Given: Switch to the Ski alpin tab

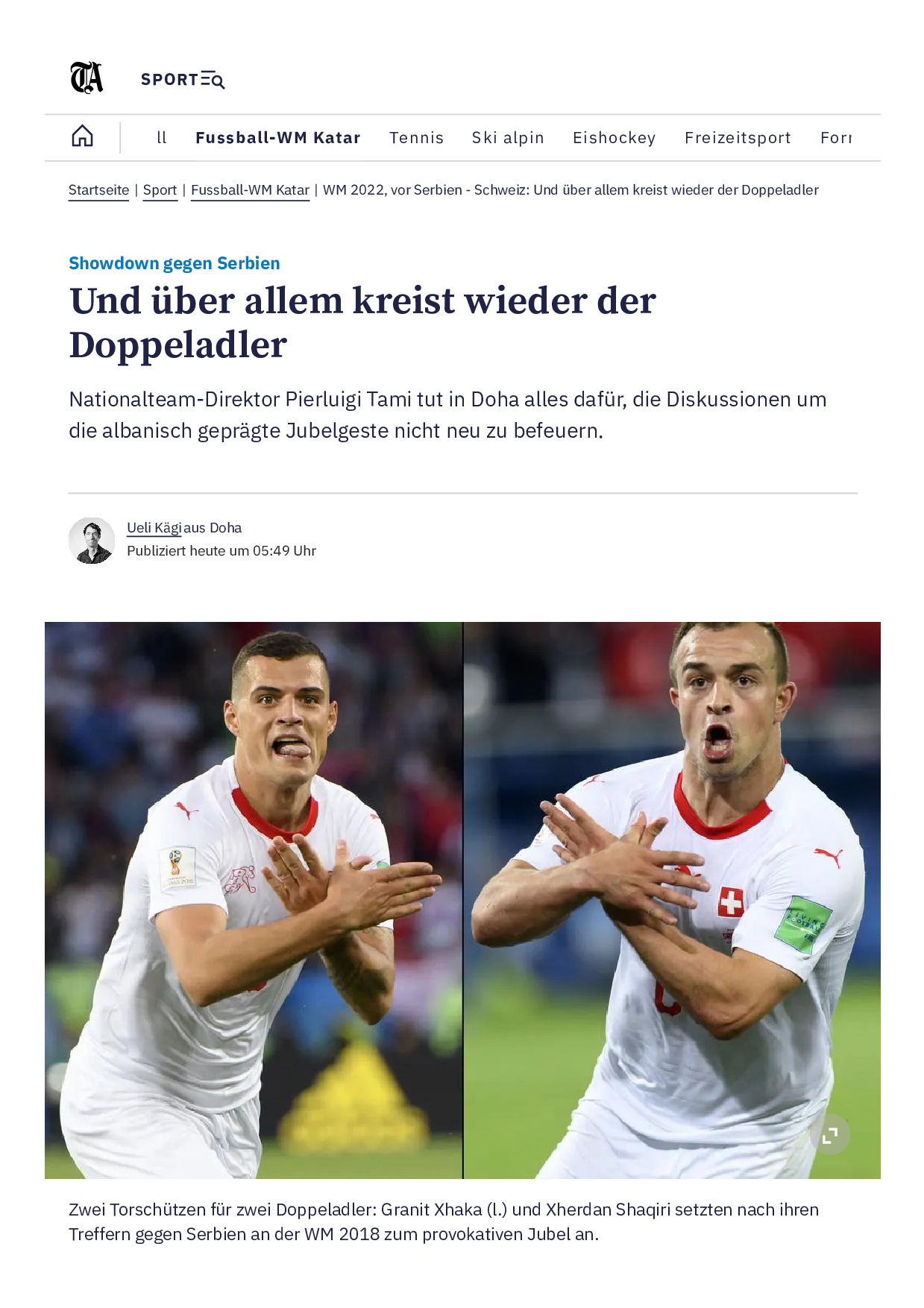Looking at the screenshot, I should 508,138.
